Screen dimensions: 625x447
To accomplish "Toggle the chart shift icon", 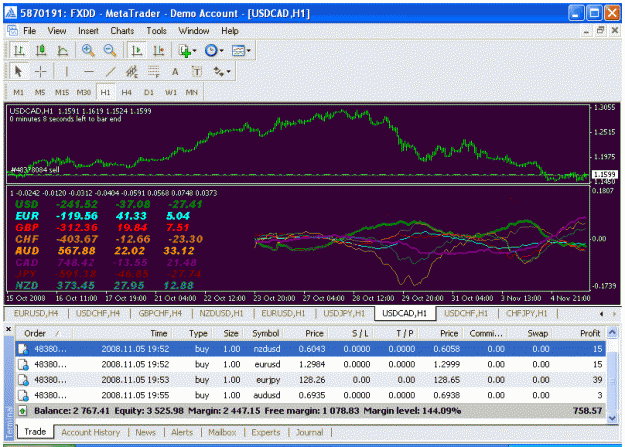I will coord(159,51).
